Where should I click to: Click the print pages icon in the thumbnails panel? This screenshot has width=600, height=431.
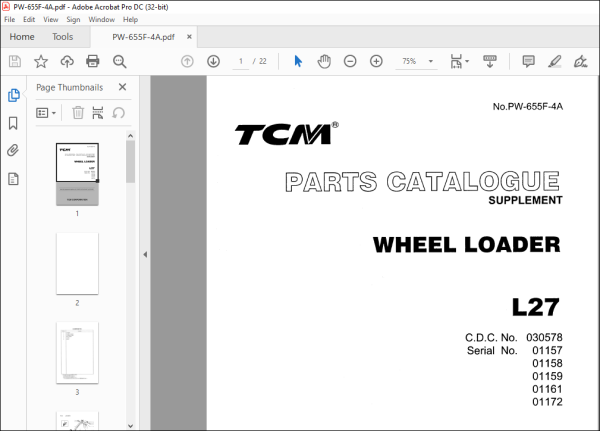click(98, 113)
